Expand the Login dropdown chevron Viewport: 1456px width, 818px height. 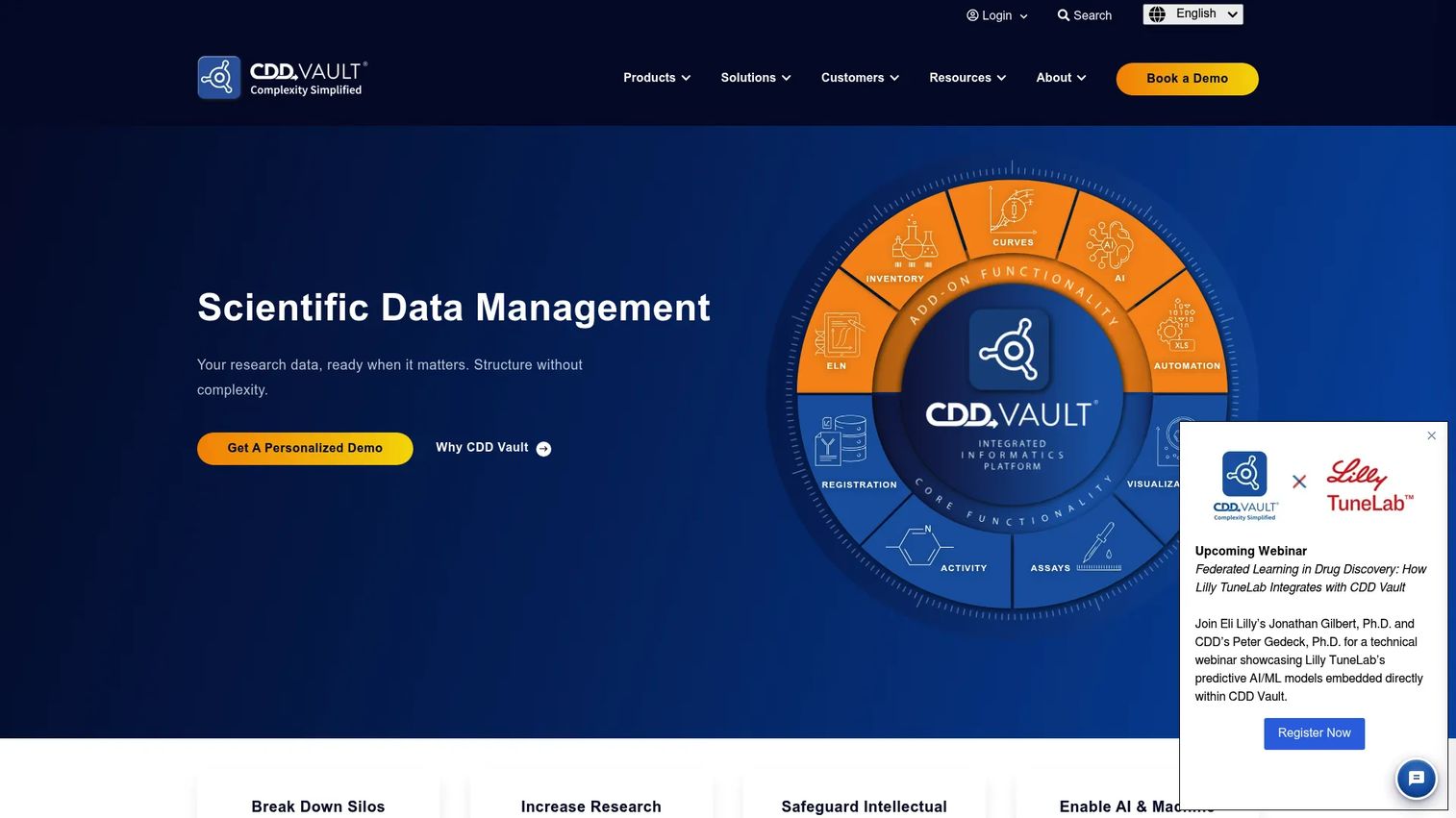[1023, 16]
